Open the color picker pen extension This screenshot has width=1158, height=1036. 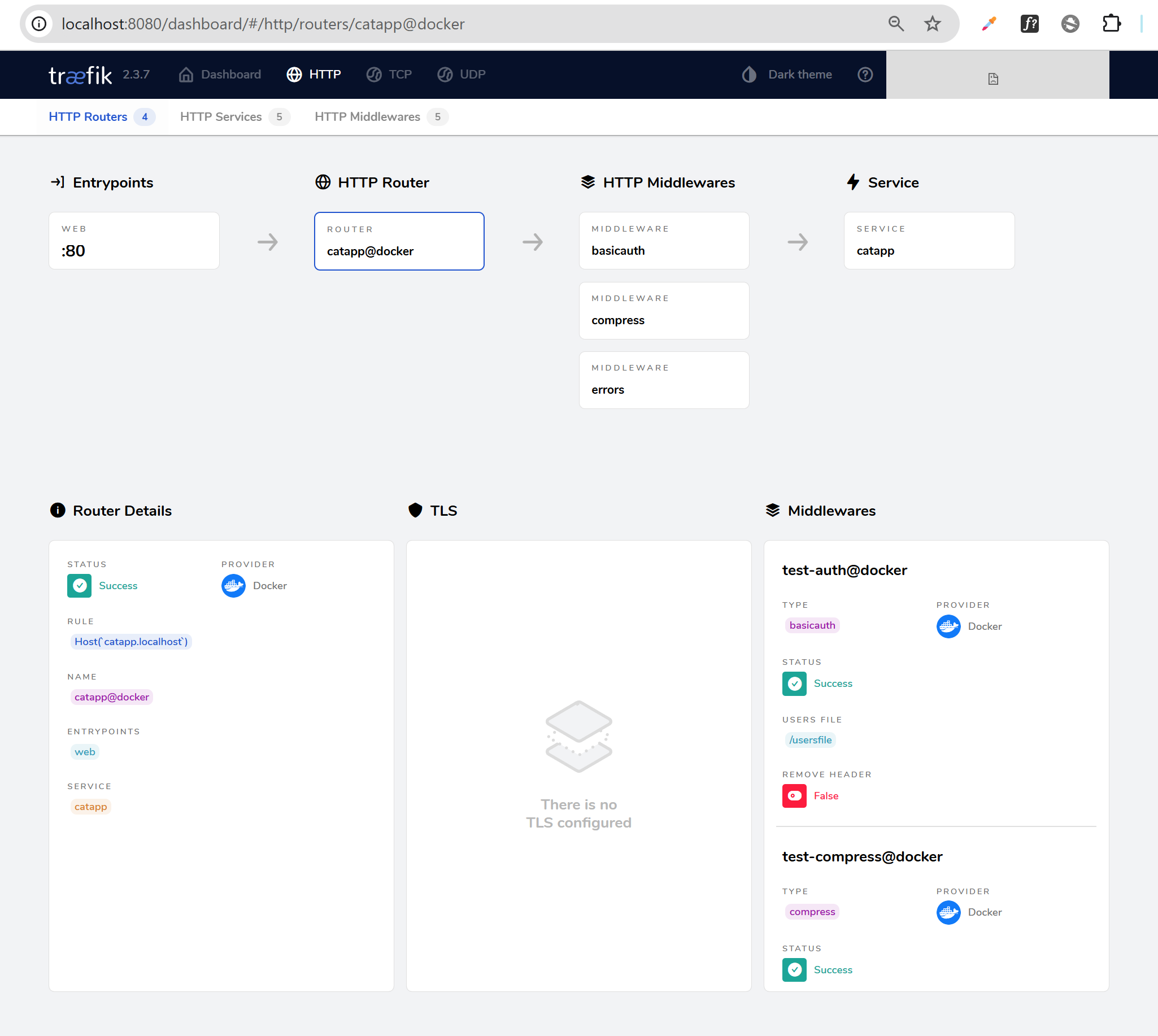coord(989,24)
